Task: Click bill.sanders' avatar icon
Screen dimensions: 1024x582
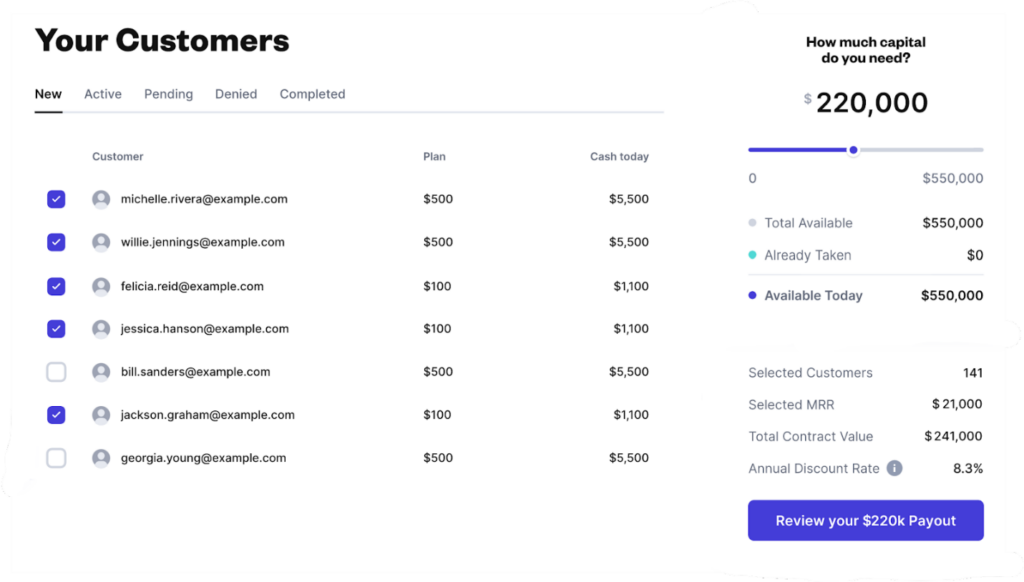Action: 101,372
